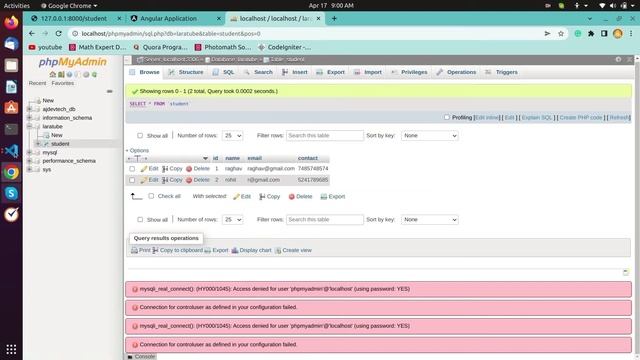The image size is (640, 360).
Task: Click pencil Edit icon for raghav row
Action: click(x=144, y=169)
